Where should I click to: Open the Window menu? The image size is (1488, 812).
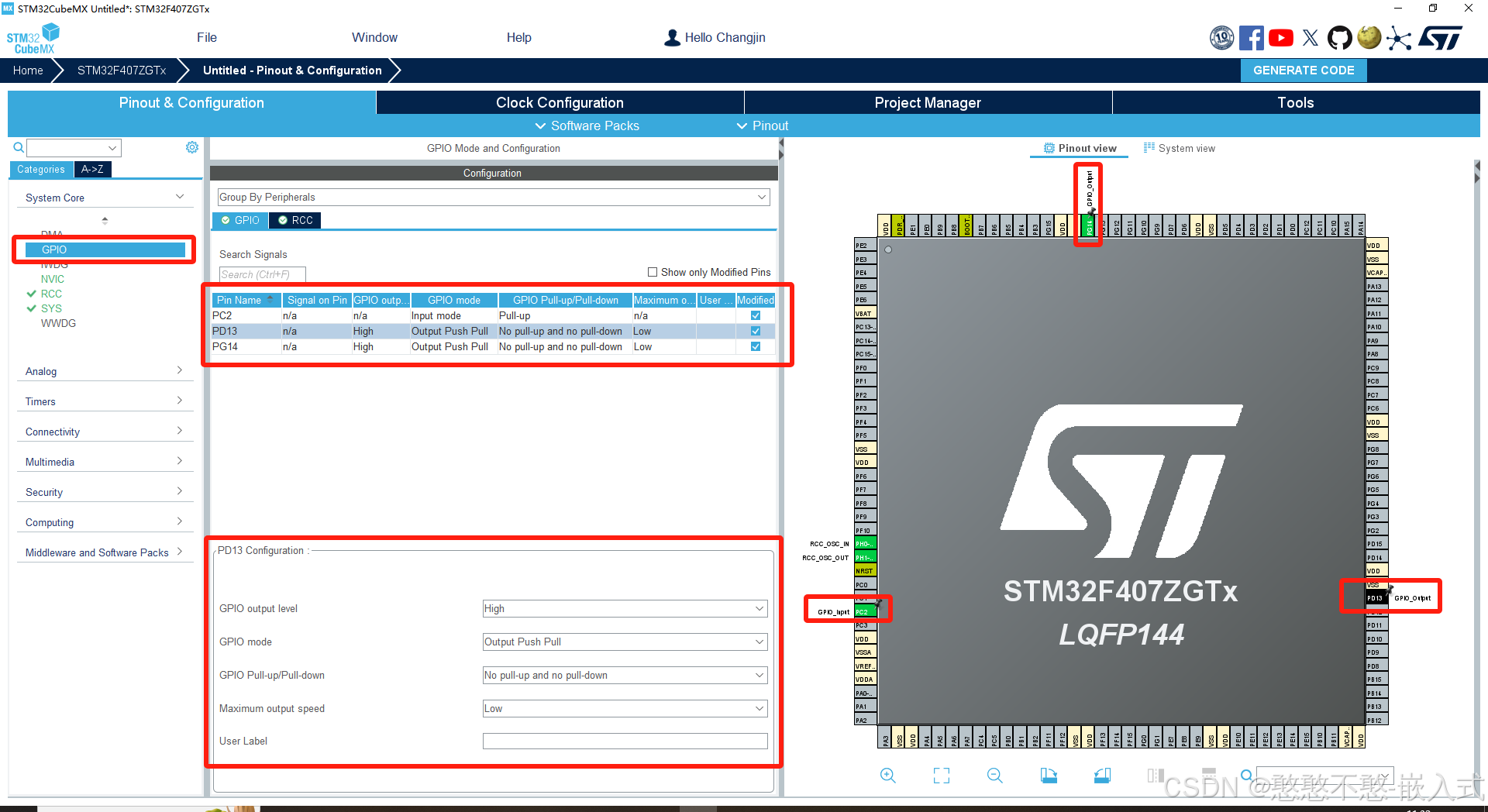pyautogui.click(x=374, y=37)
